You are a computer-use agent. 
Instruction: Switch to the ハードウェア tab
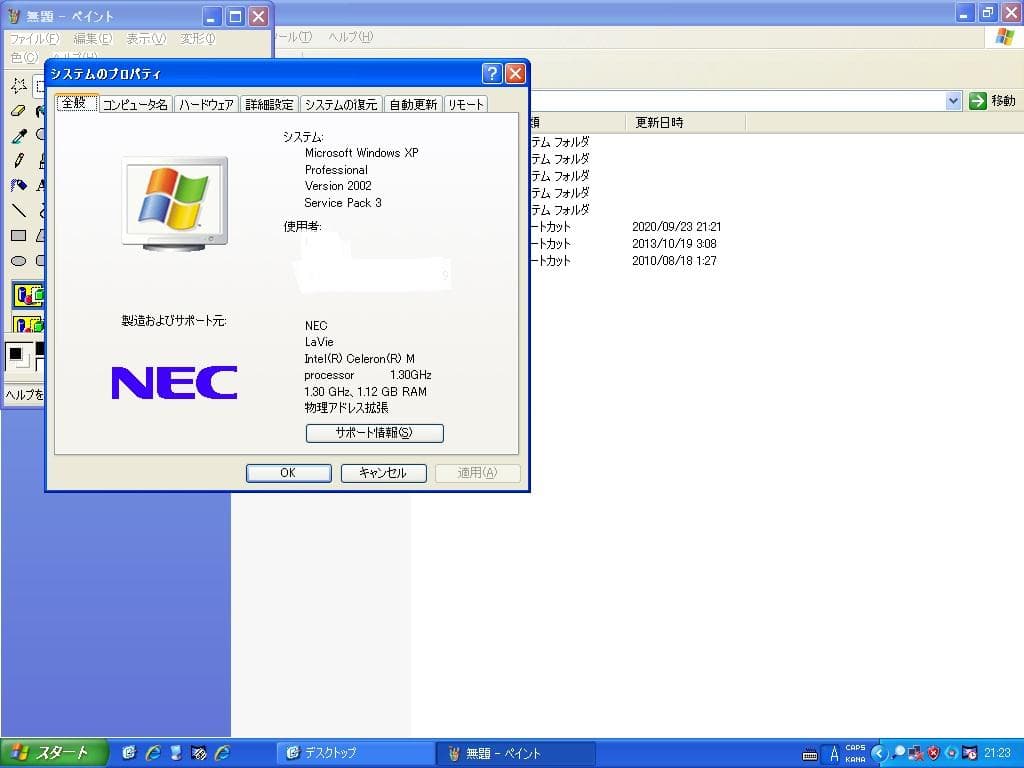pyautogui.click(x=206, y=103)
